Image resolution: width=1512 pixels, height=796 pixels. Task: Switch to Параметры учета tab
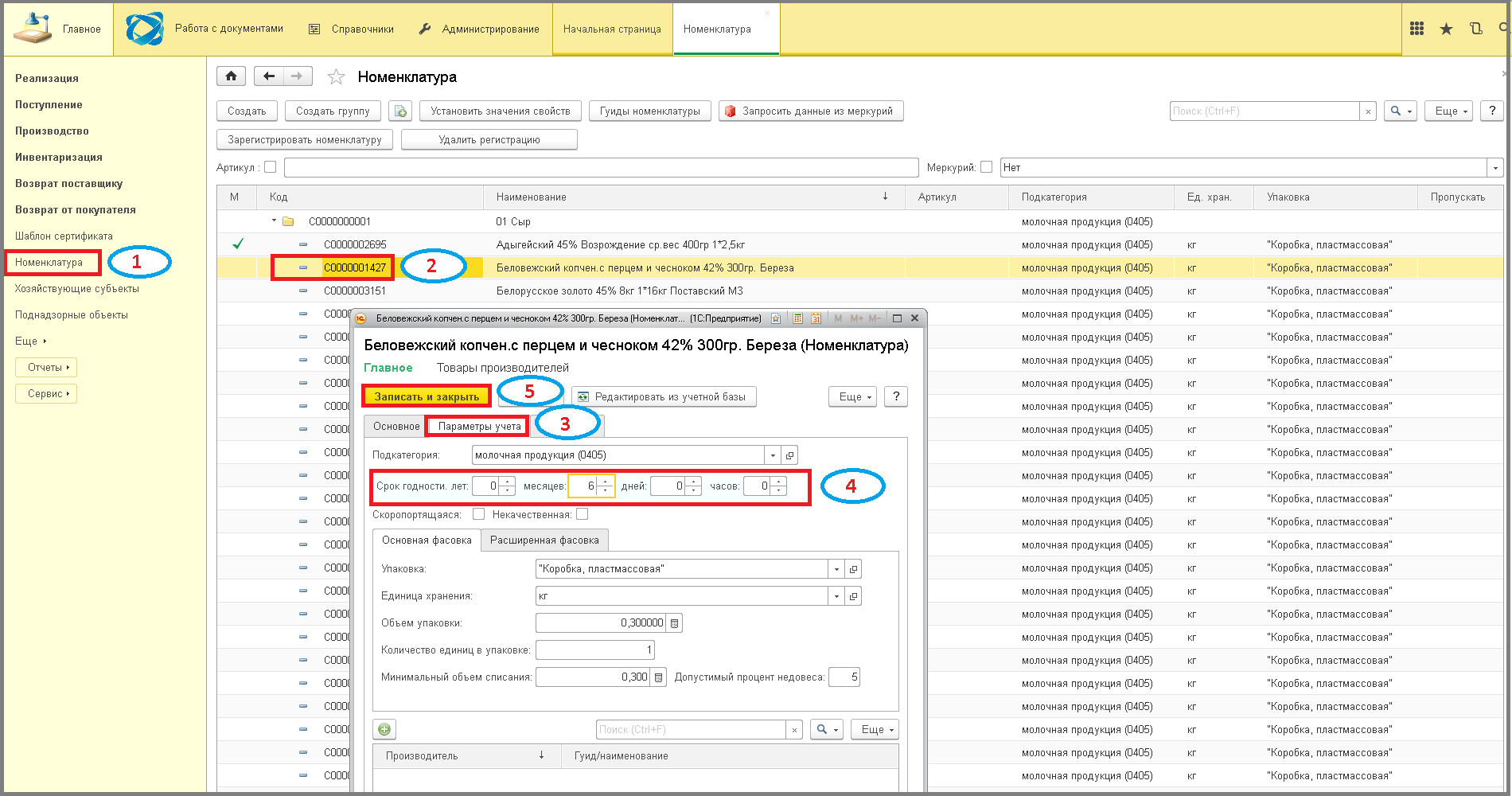[x=479, y=427]
